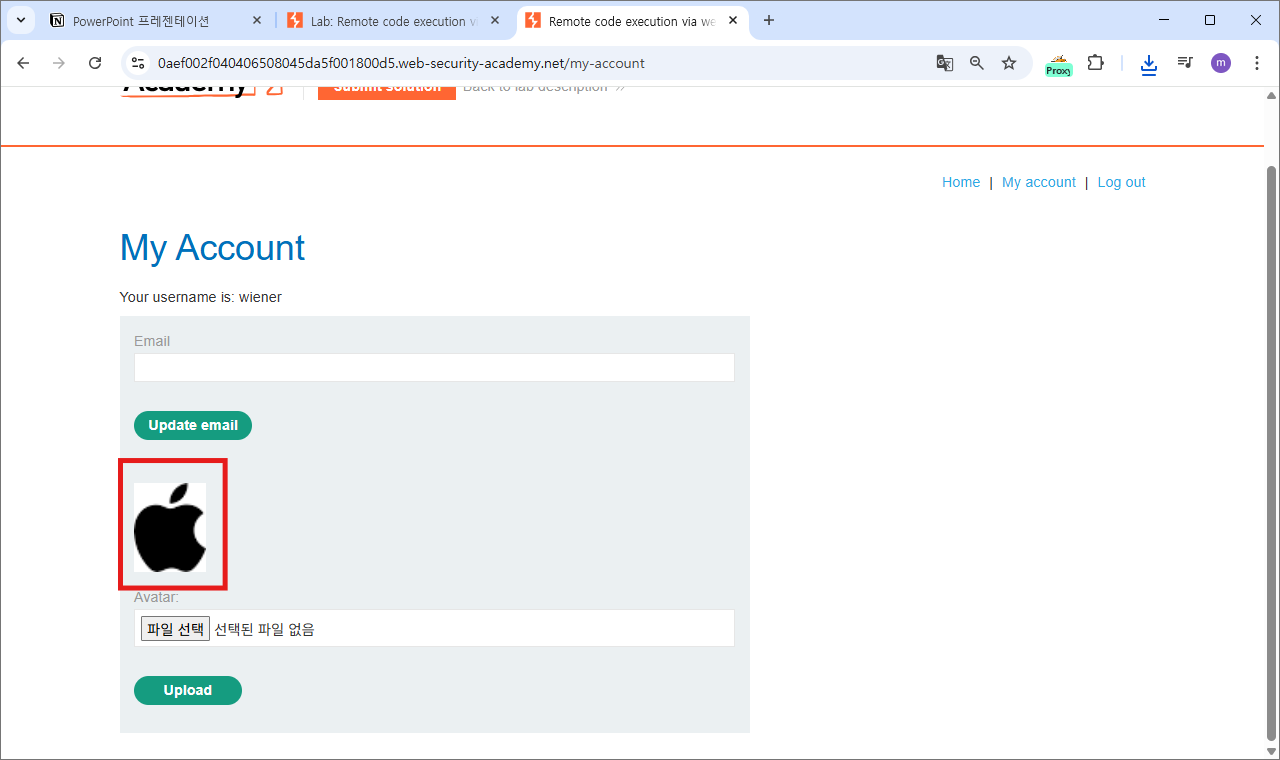The image size is (1280, 760).
Task: Open the tab search dropdown arrow
Action: pyautogui.click(x=20, y=20)
